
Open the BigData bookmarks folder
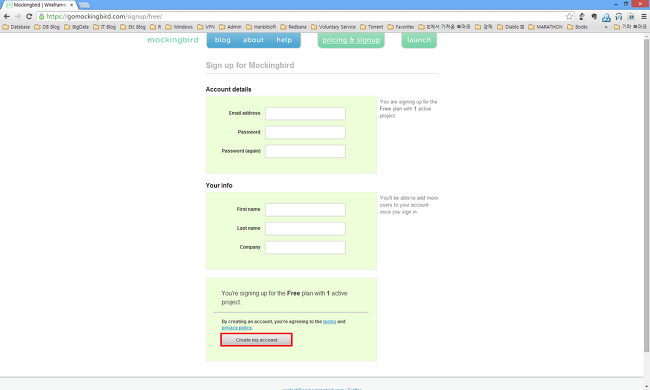click(x=76, y=27)
